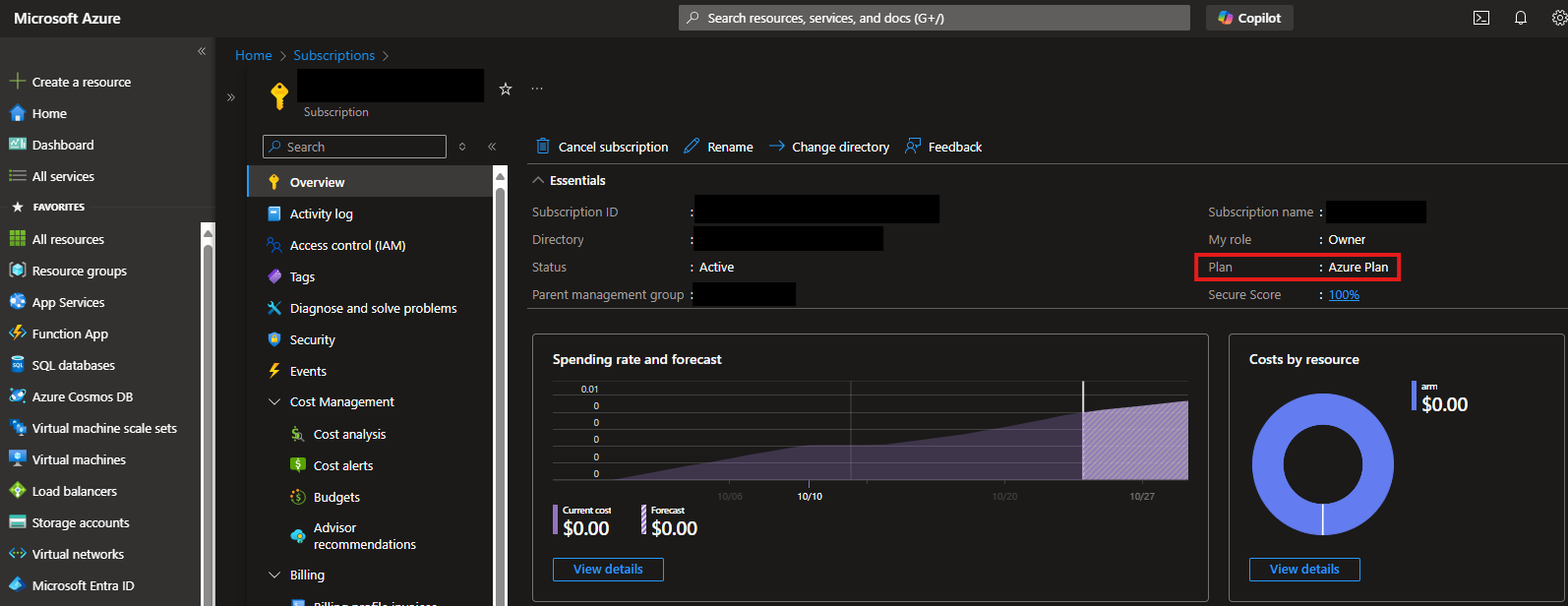The height and width of the screenshot is (606, 1568).
Task: Open Advisor recommendations
Action: [364, 536]
